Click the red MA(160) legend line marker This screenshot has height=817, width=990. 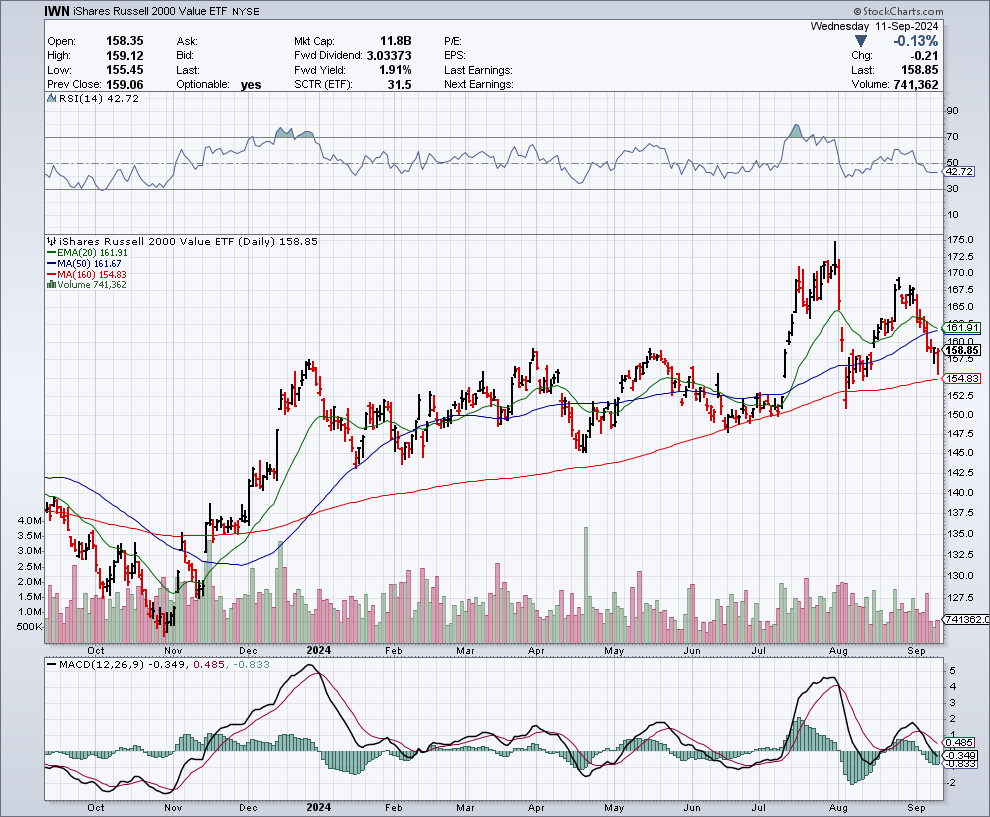[x=51, y=274]
